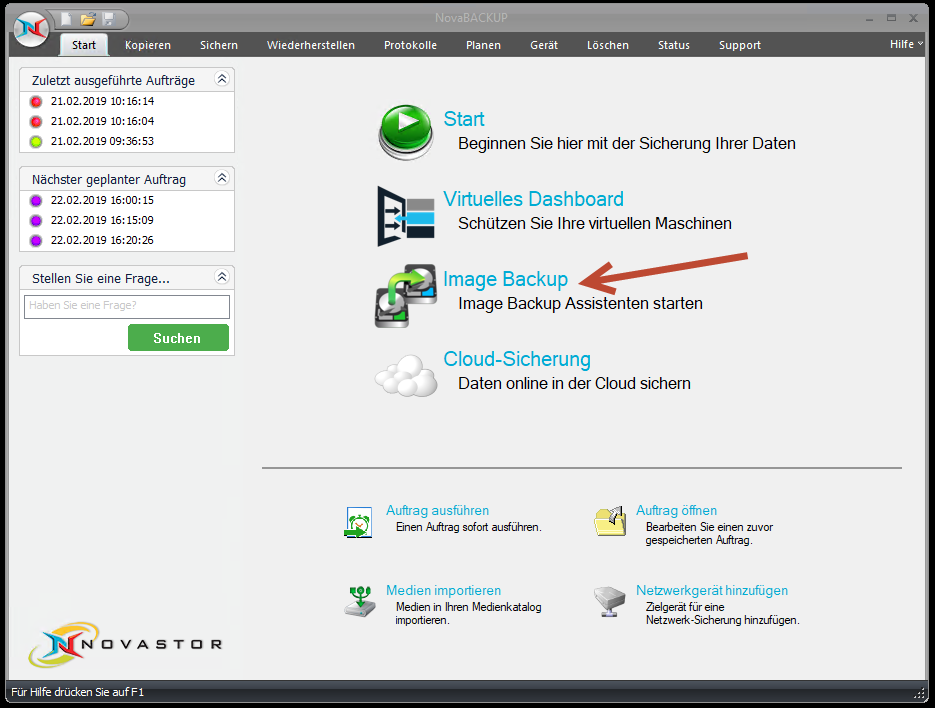Collapse the Nächster geplanter Auftrag panel
This screenshot has width=935, height=708.
pyautogui.click(x=222, y=178)
